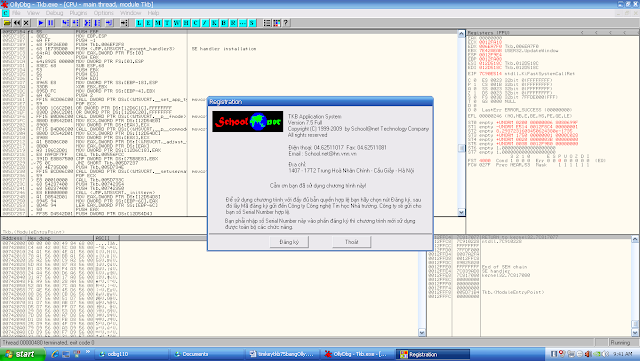This screenshot has height=361, width=640.
Task: Open debugging options list icon
Action: click(267, 23)
